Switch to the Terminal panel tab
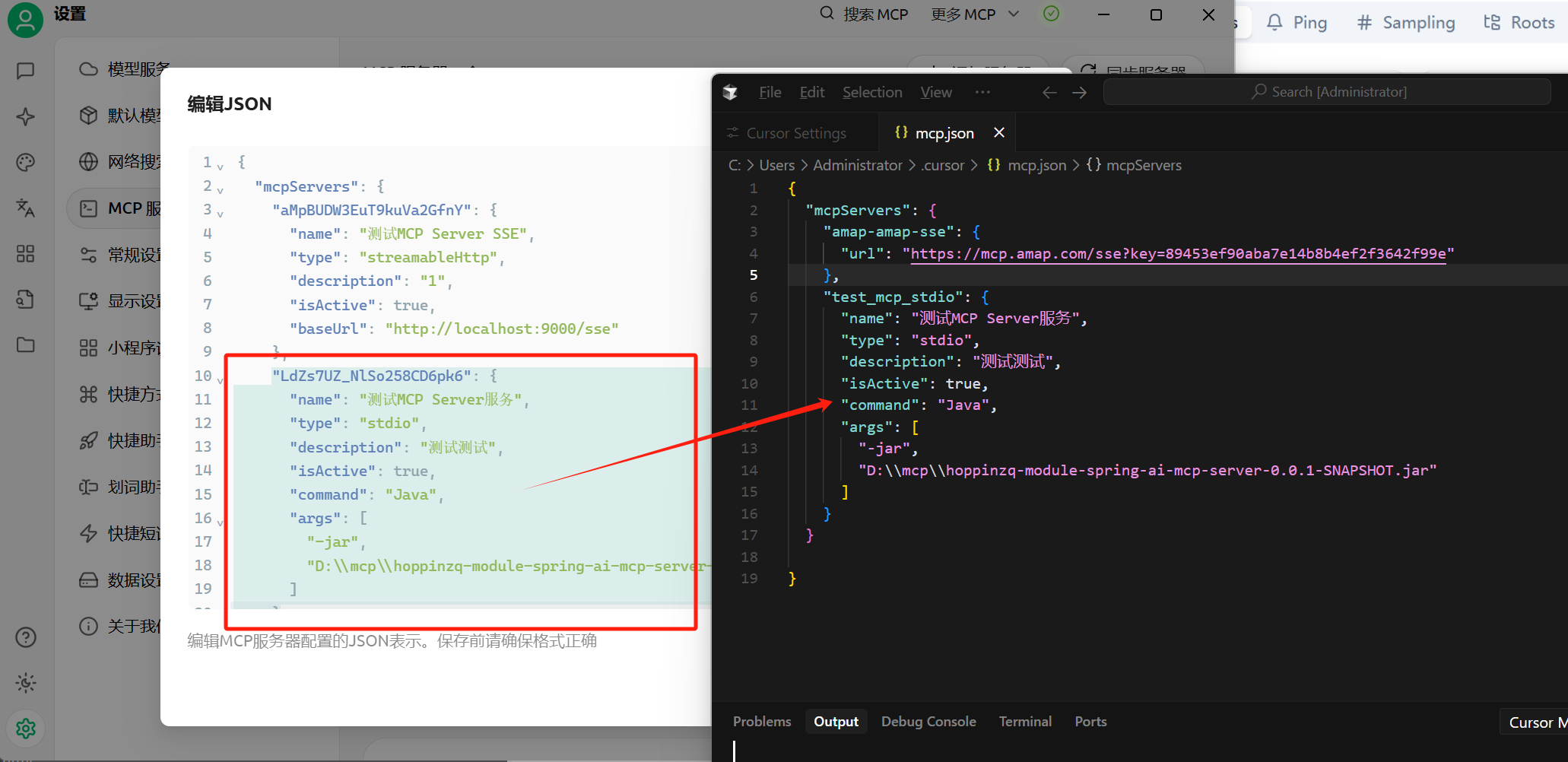The image size is (1568, 762). tap(1024, 722)
